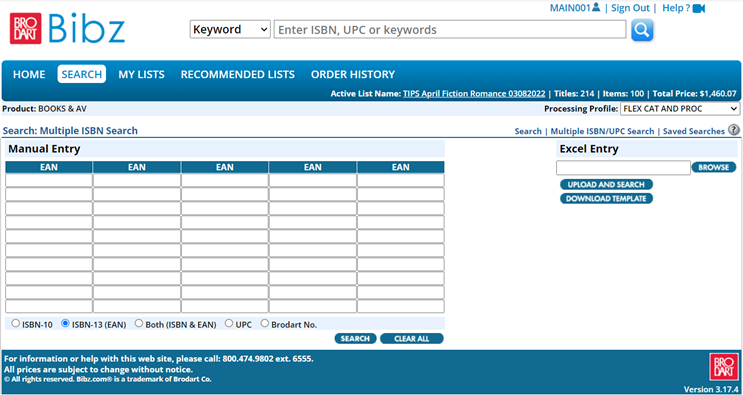This screenshot has width=743, height=395.
Task: Click the Brodart logo in the footer
Action: tap(724, 367)
